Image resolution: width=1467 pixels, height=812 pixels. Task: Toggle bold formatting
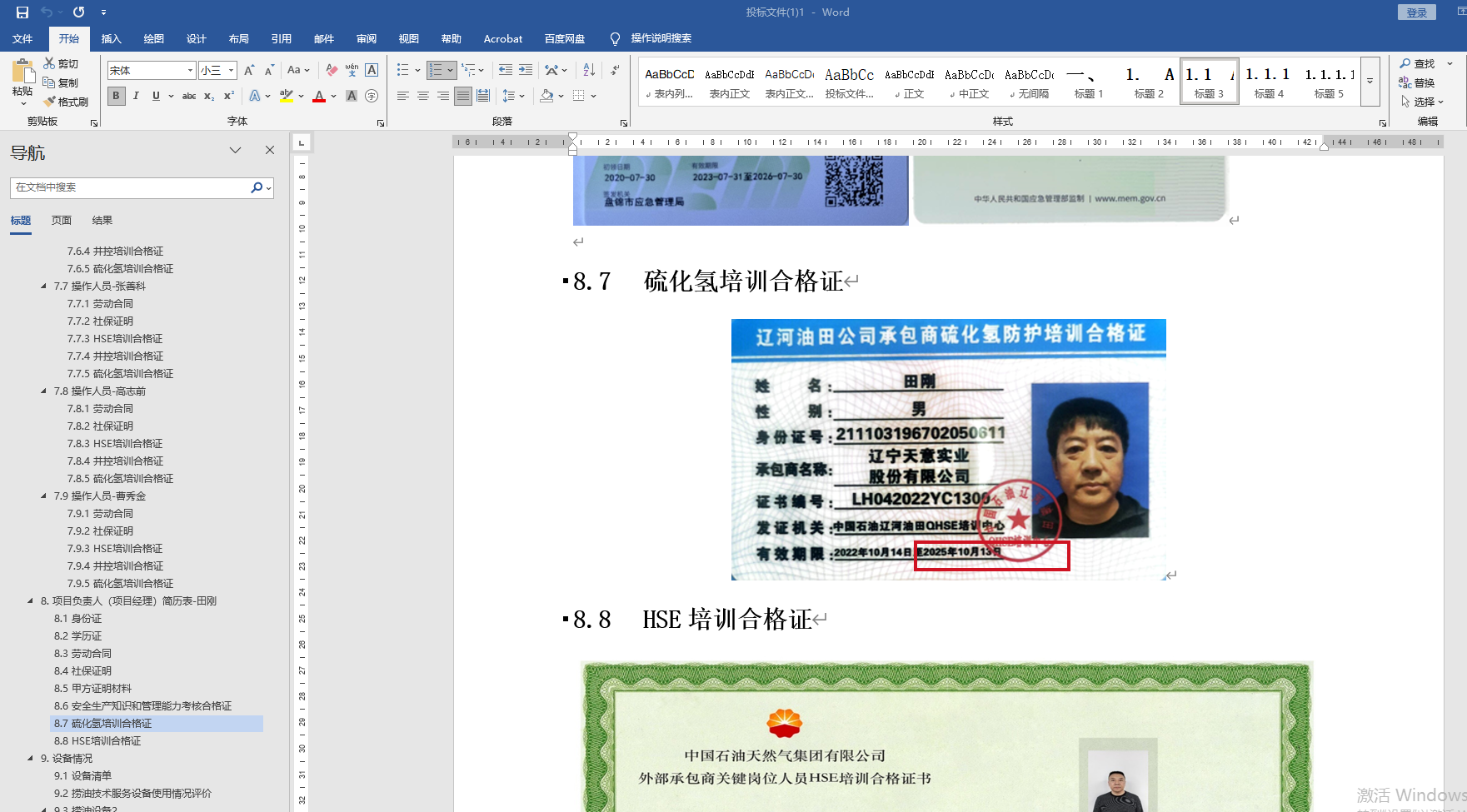pyautogui.click(x=116, y=96)
